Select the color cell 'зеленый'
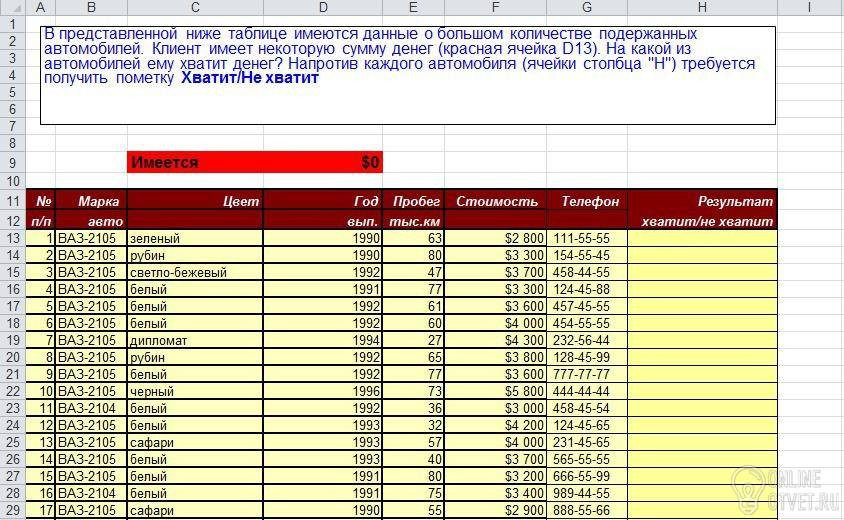Viewport: 844px width, 520px height. (x=195, y=238)
